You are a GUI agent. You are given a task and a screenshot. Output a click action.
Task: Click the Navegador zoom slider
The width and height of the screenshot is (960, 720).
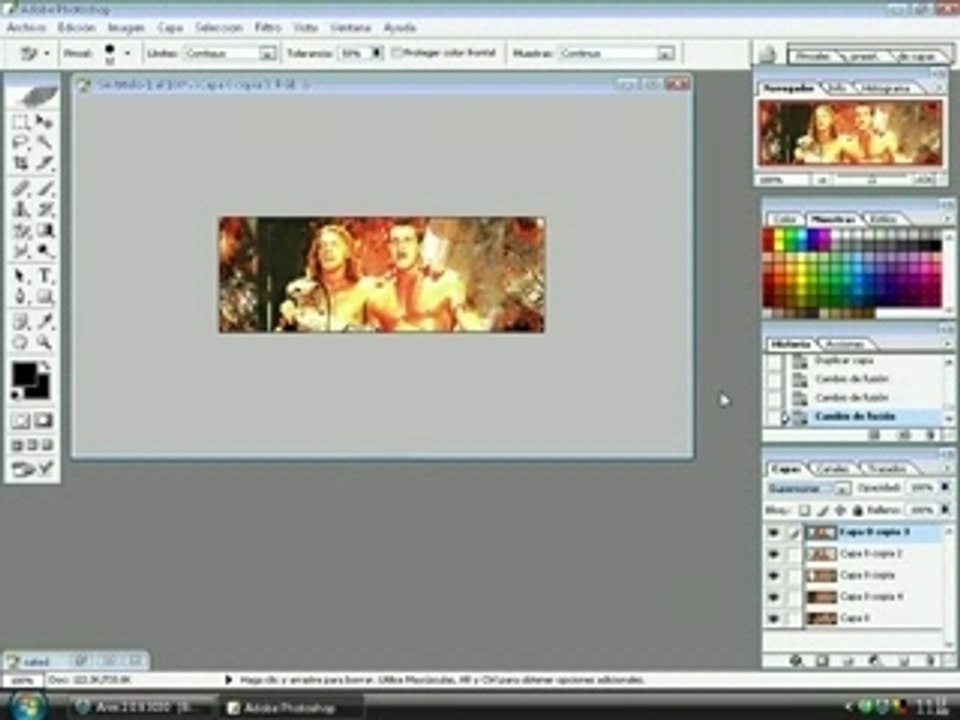click(x=872, y=181)
